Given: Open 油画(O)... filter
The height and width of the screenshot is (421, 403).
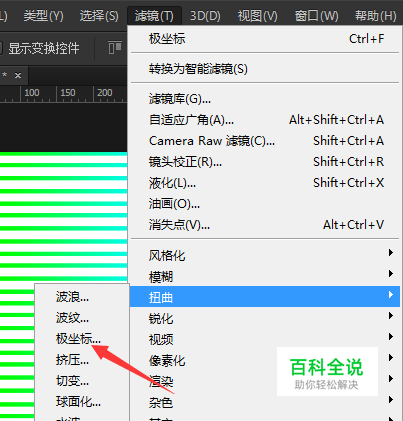Looking at the screenshot, I should 265,204.
